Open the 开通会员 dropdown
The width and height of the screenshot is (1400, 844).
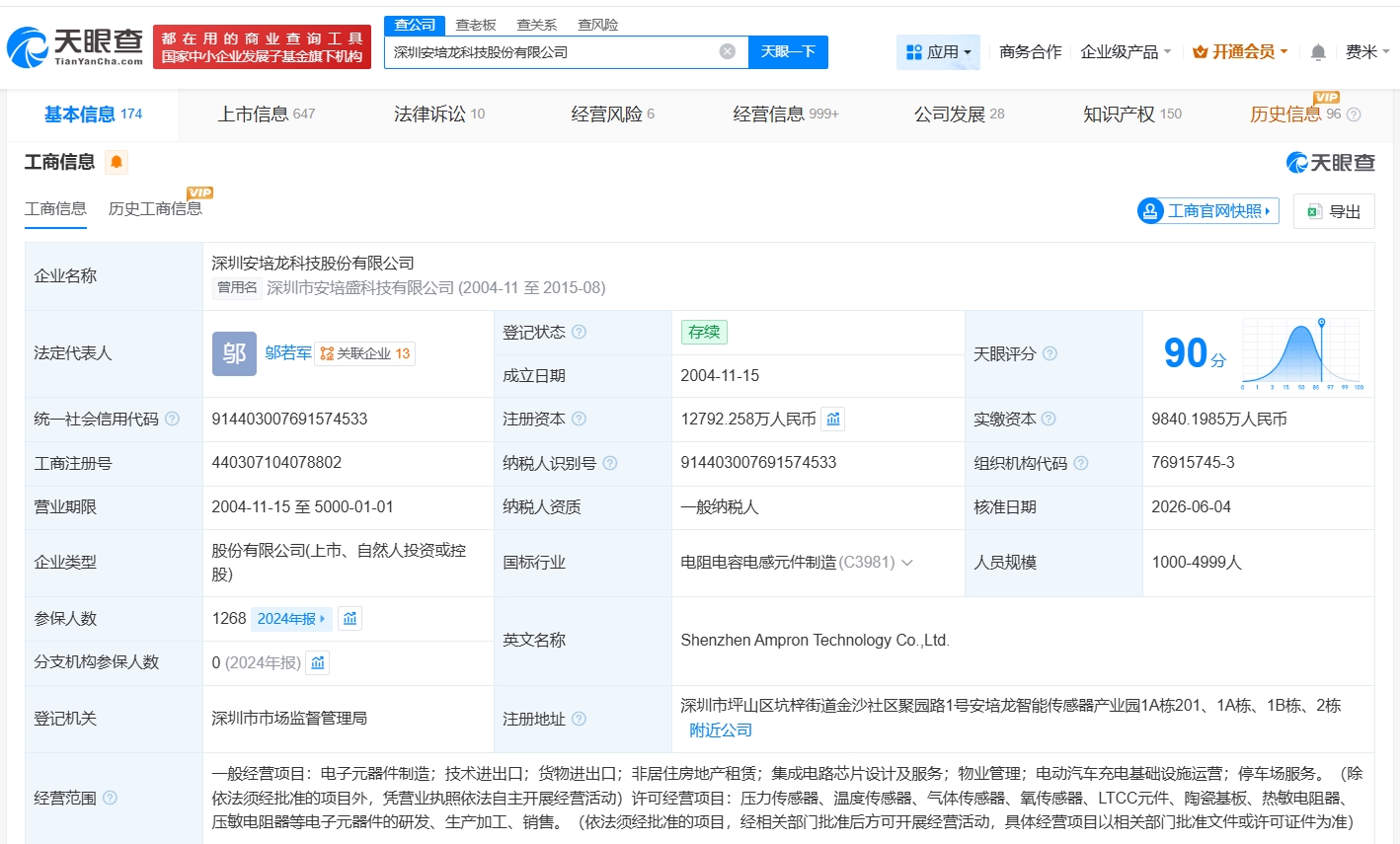point(1240,52)
